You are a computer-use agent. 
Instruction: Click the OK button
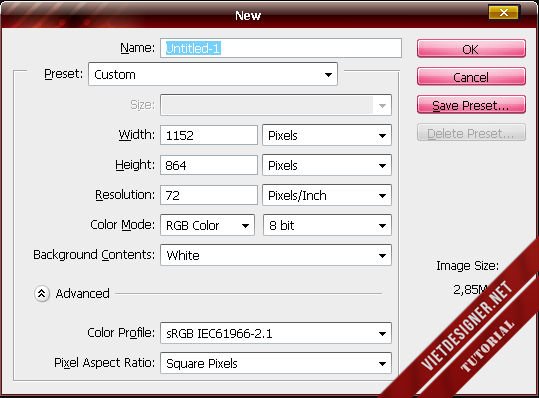[471, 48]
